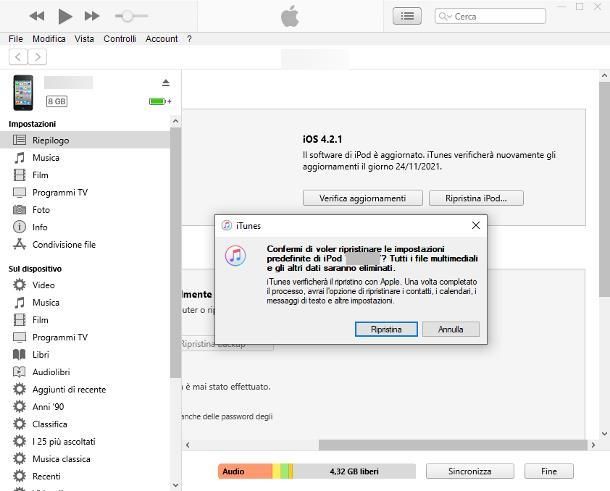The image size is (610, 491).
Task: Open the Vista menu
Action: pyautogui.click(x=84, y=39)
